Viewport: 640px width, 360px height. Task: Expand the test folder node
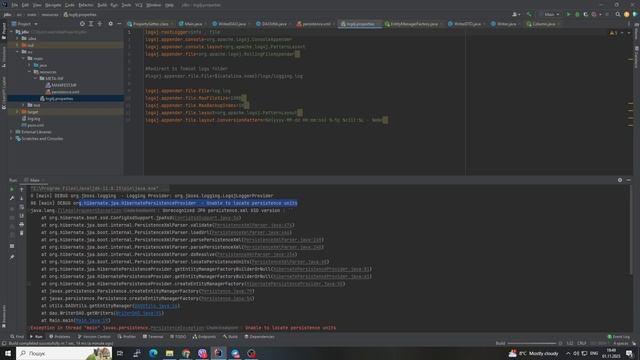[23, 105]
